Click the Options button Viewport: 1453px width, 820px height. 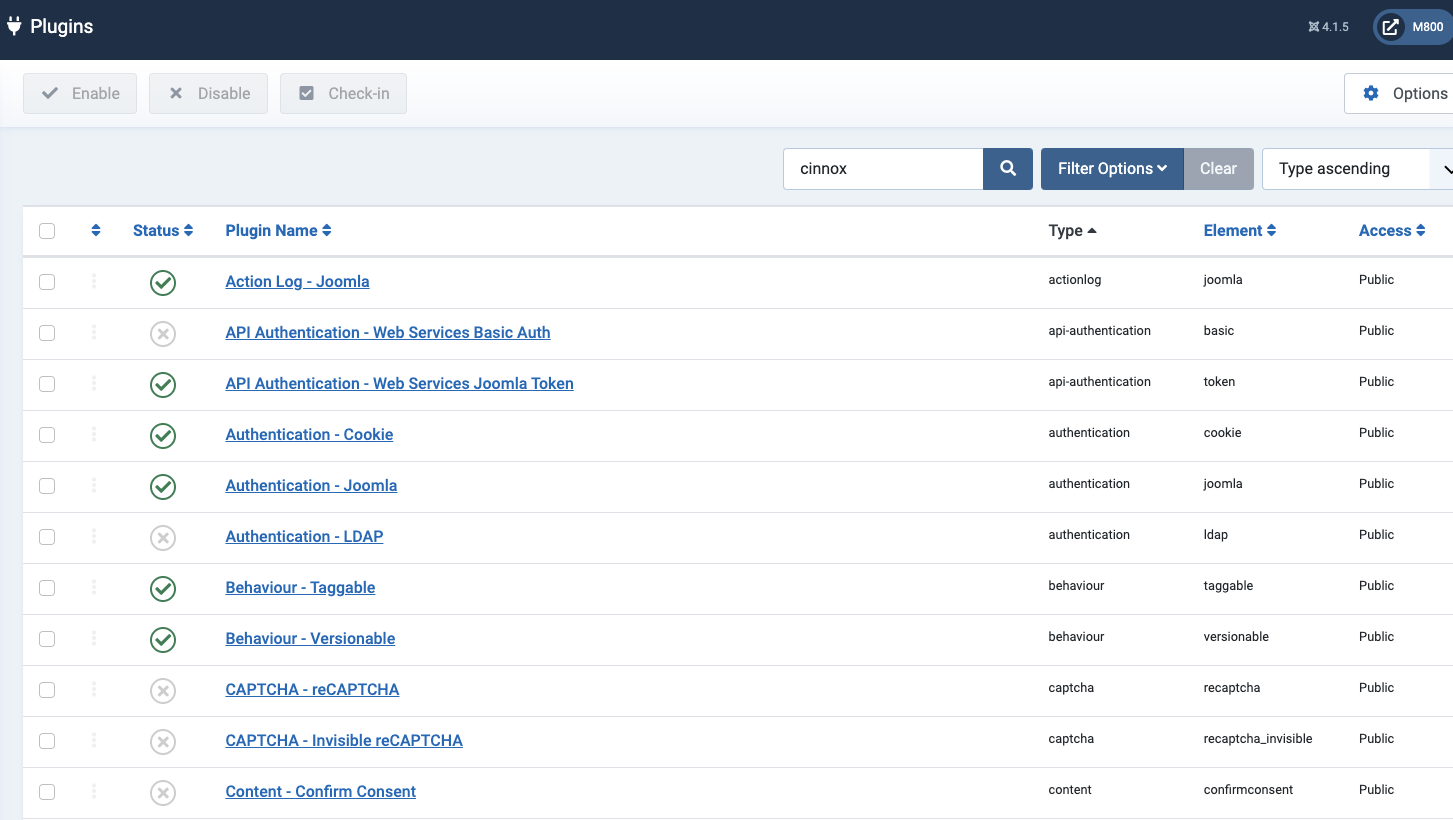(x=1405, y=94)
